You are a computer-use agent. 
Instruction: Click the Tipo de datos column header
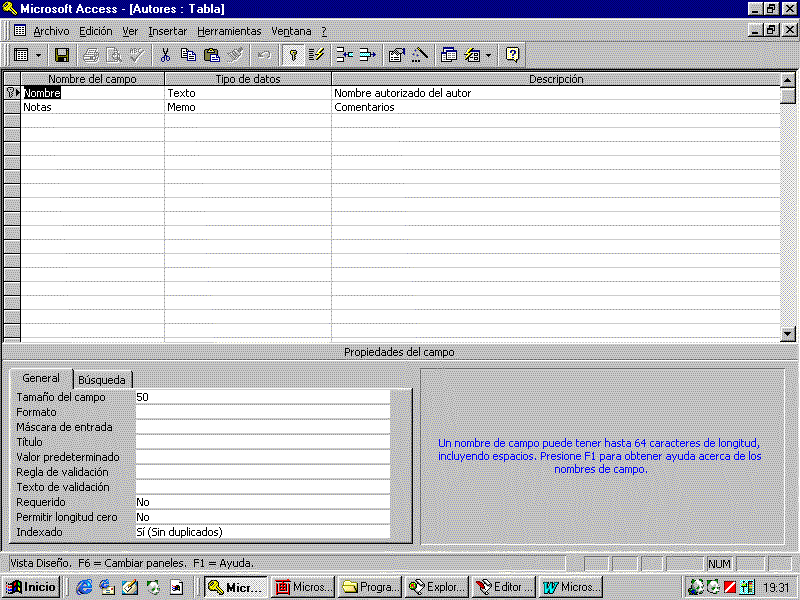[x=248, y=79]
